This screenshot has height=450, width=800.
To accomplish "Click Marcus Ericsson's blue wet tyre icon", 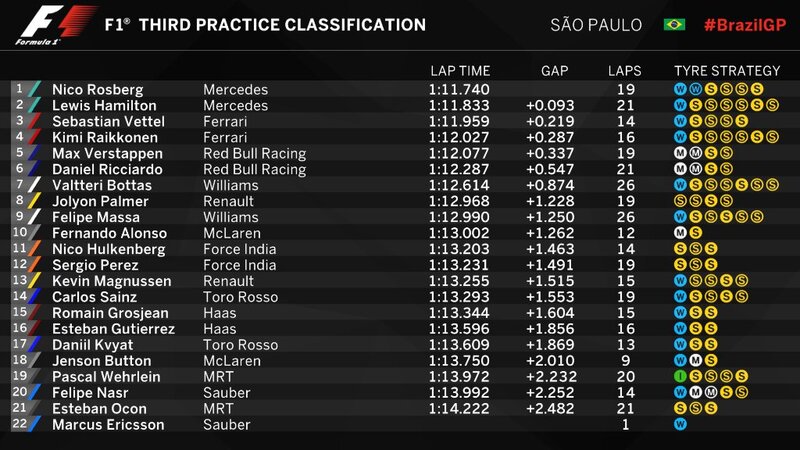I will click(x=680, y=424).
